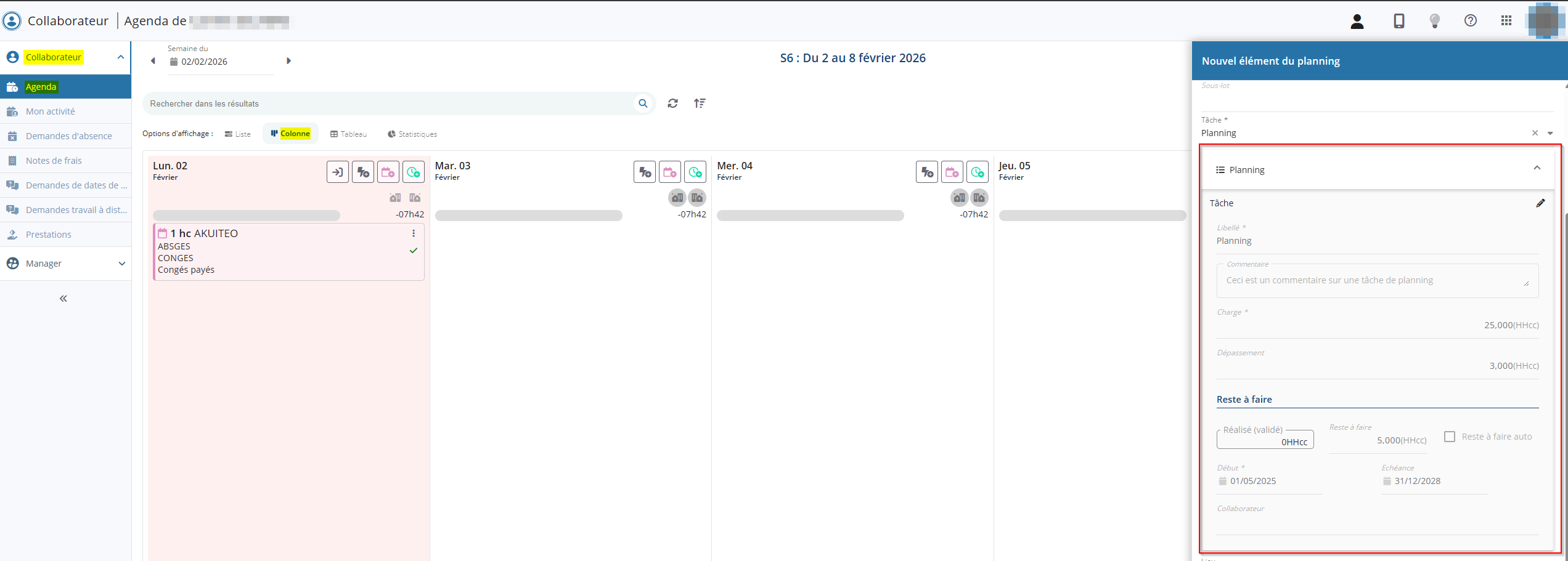Collapse the sidebar with double chevron
The width and height of the screenshot is (1568, 561).
[63, 299]
